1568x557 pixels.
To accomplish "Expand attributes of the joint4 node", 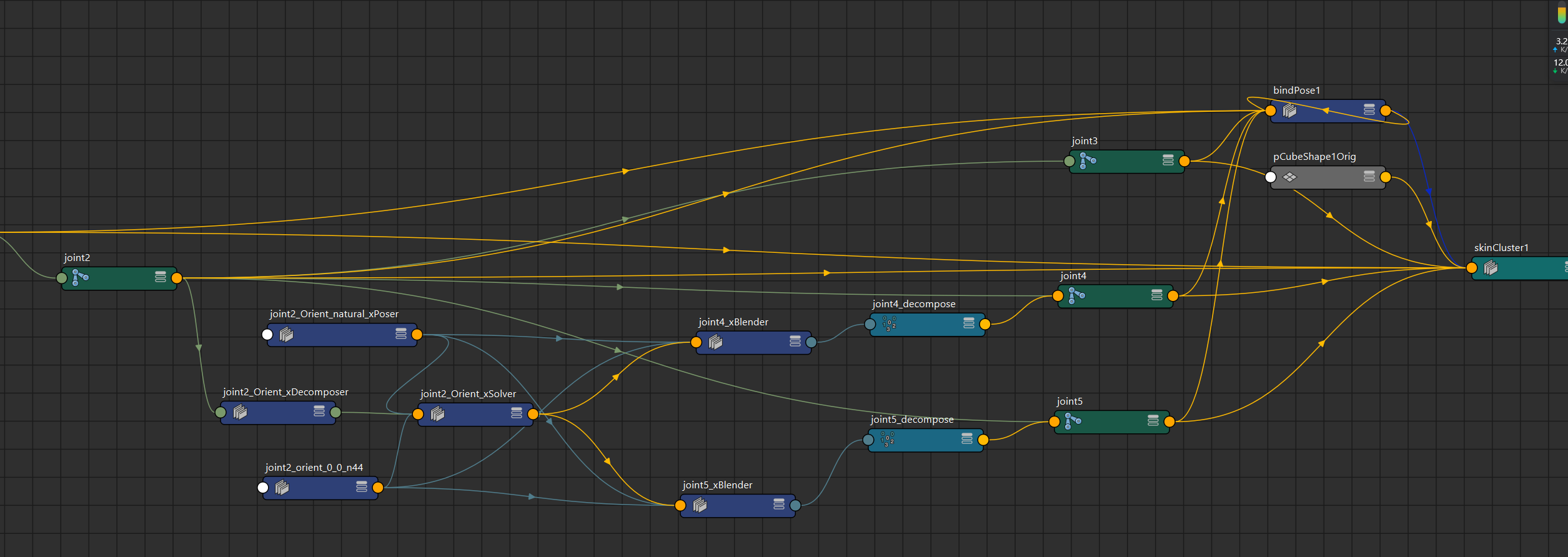I will coord(1157,295).
